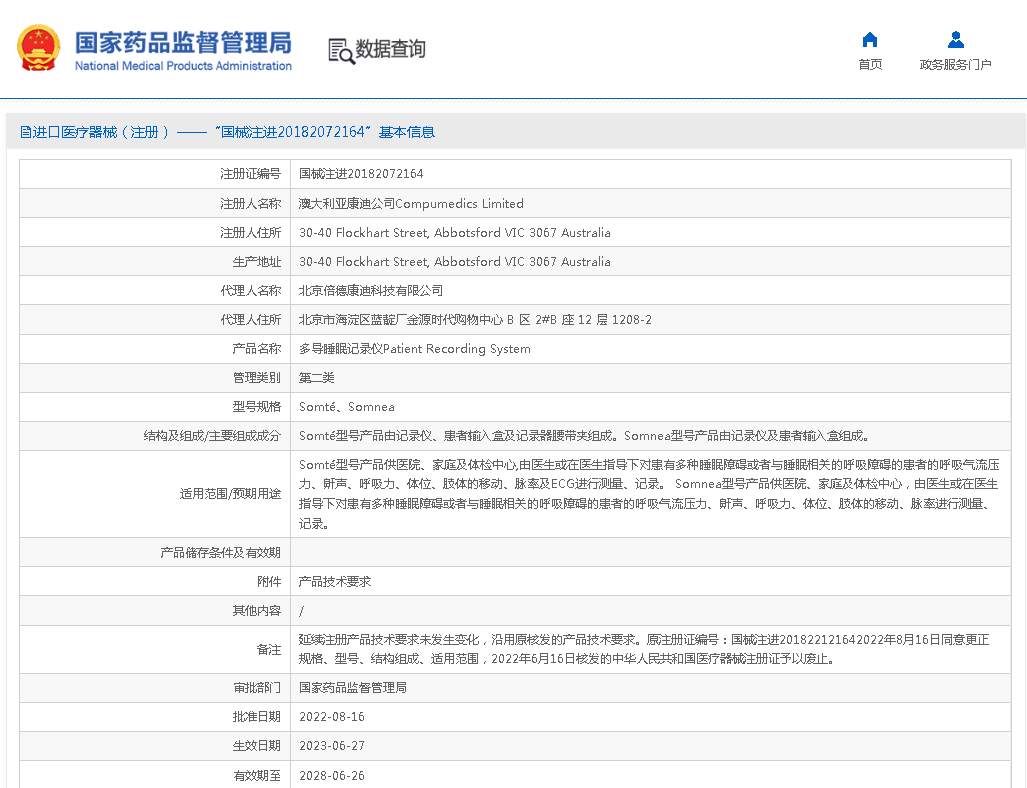Viewport: 1027px width, 788px height.
Task: Click the 产品名称 row label
Action: click(x=257, y=348)
